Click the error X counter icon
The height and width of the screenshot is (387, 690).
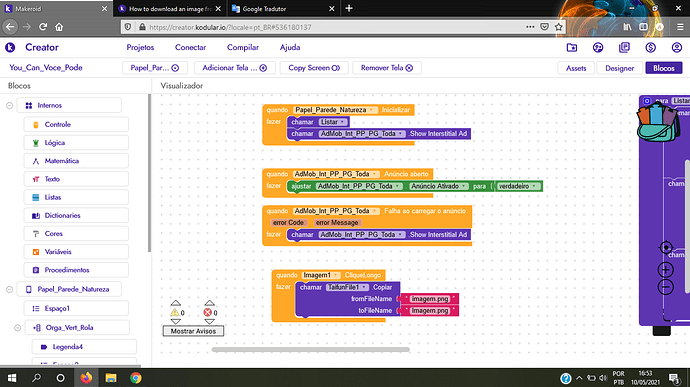coord(208,313)
